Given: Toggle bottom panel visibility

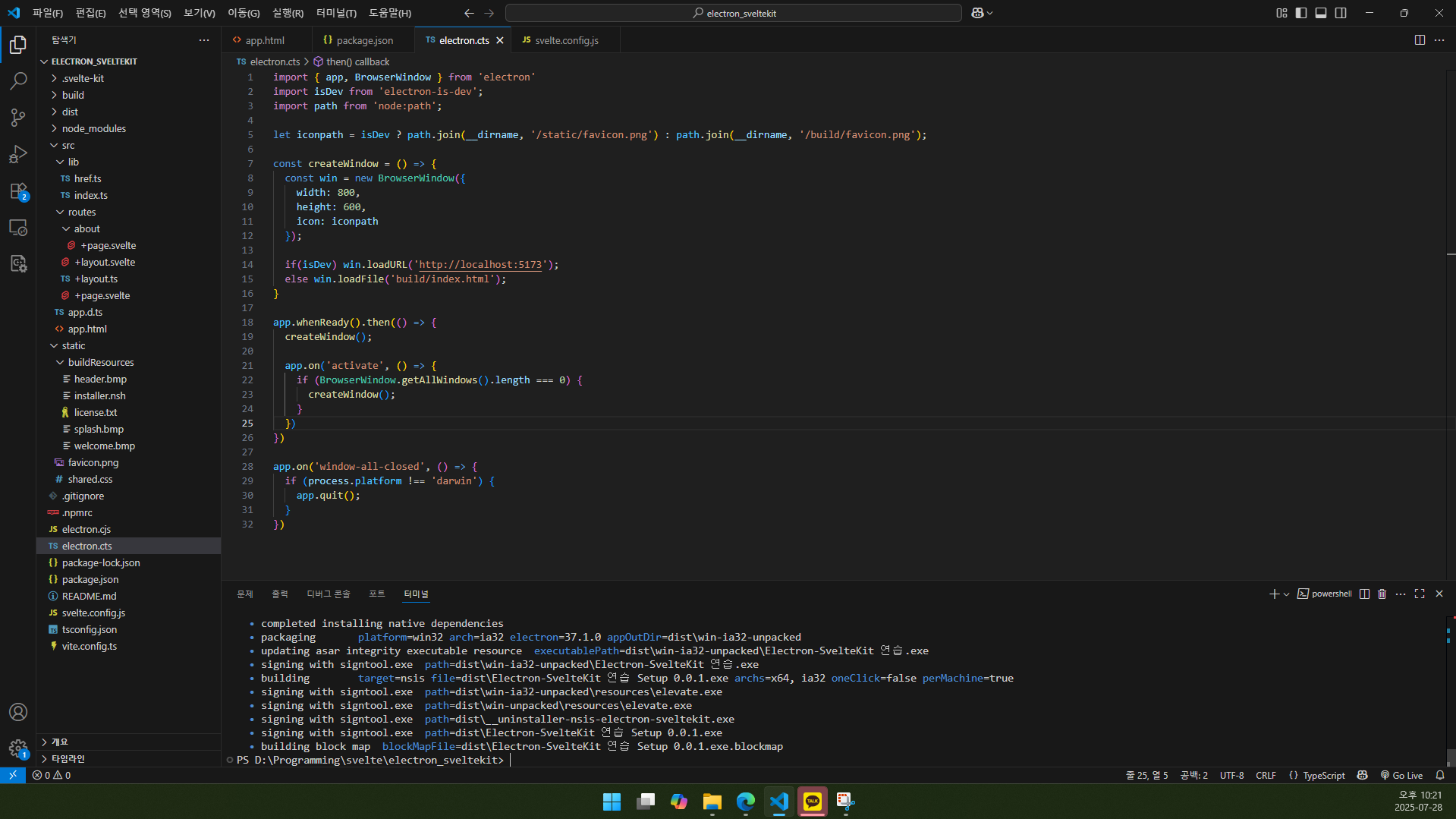Looking at the screenshot, I should [x=1321, y=13].
